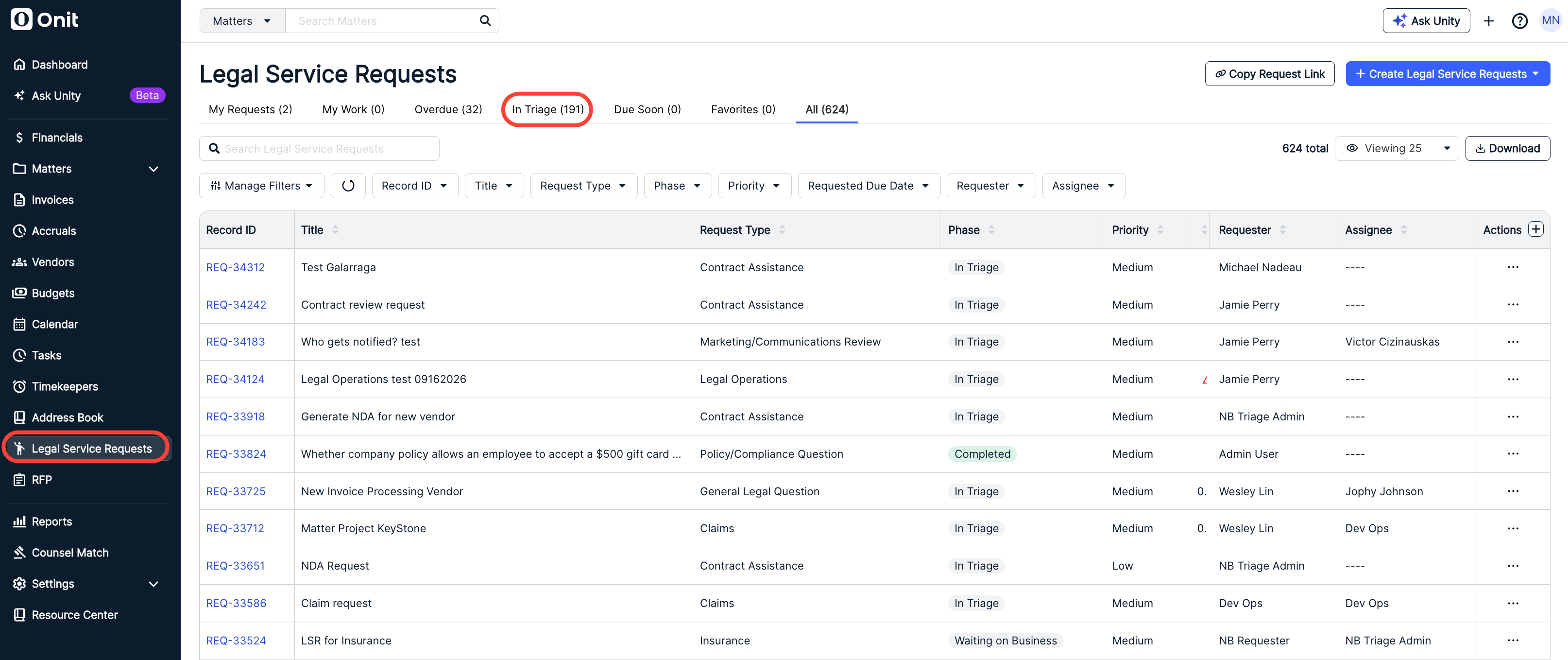This screenshot has height=660, width=1568.
Task: Toggle sort on Requester column
Action: 1282,229
